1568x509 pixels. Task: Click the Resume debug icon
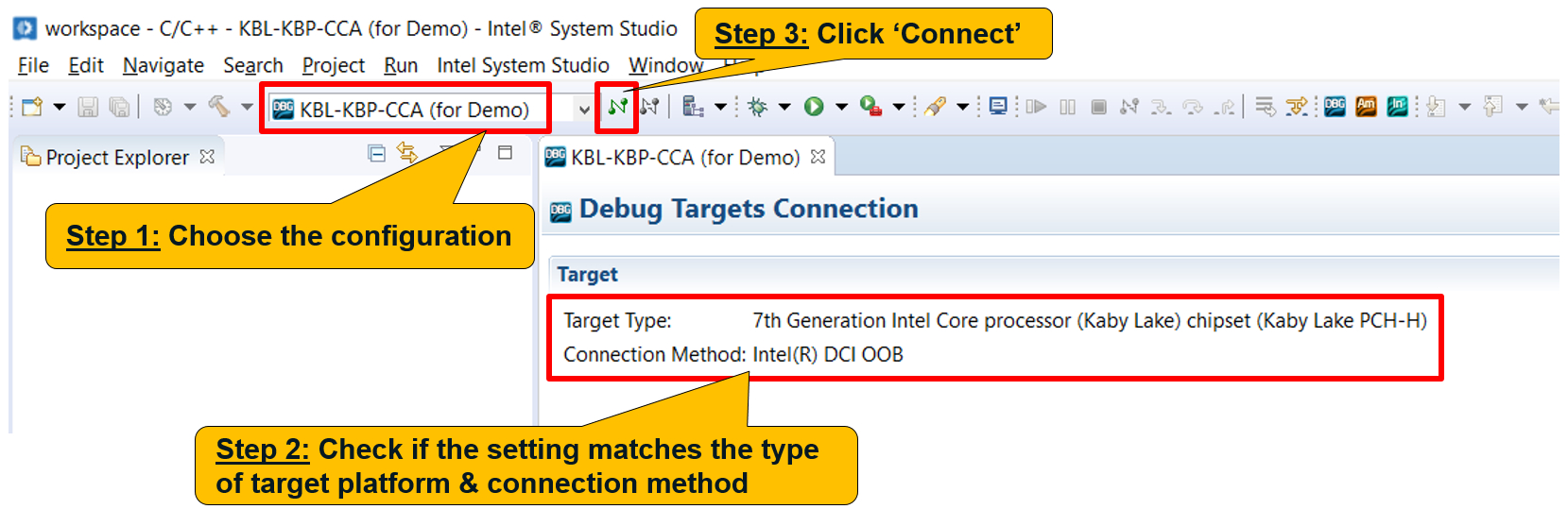(1036, 107)
